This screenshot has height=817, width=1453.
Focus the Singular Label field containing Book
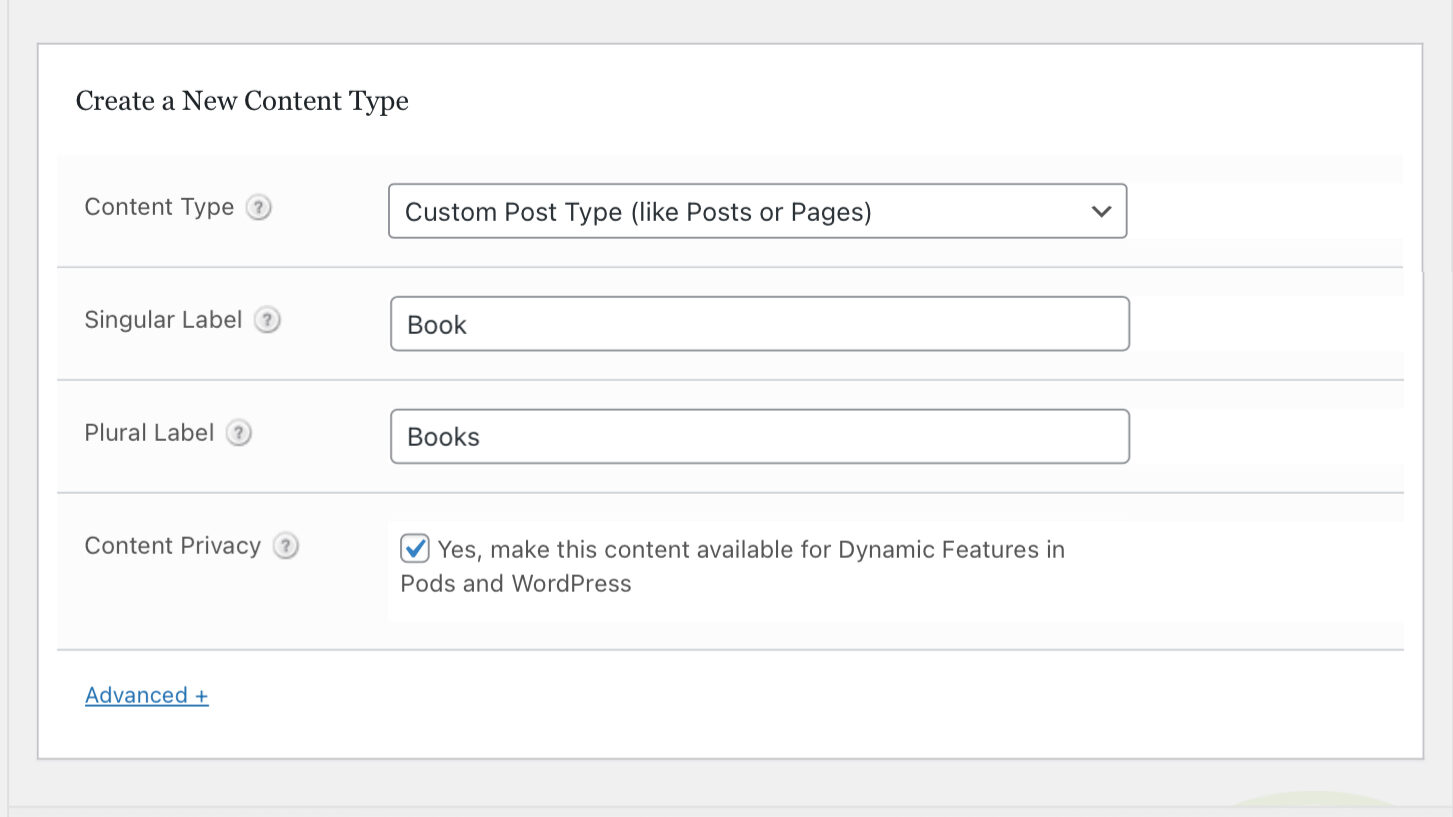click(760, 324)
